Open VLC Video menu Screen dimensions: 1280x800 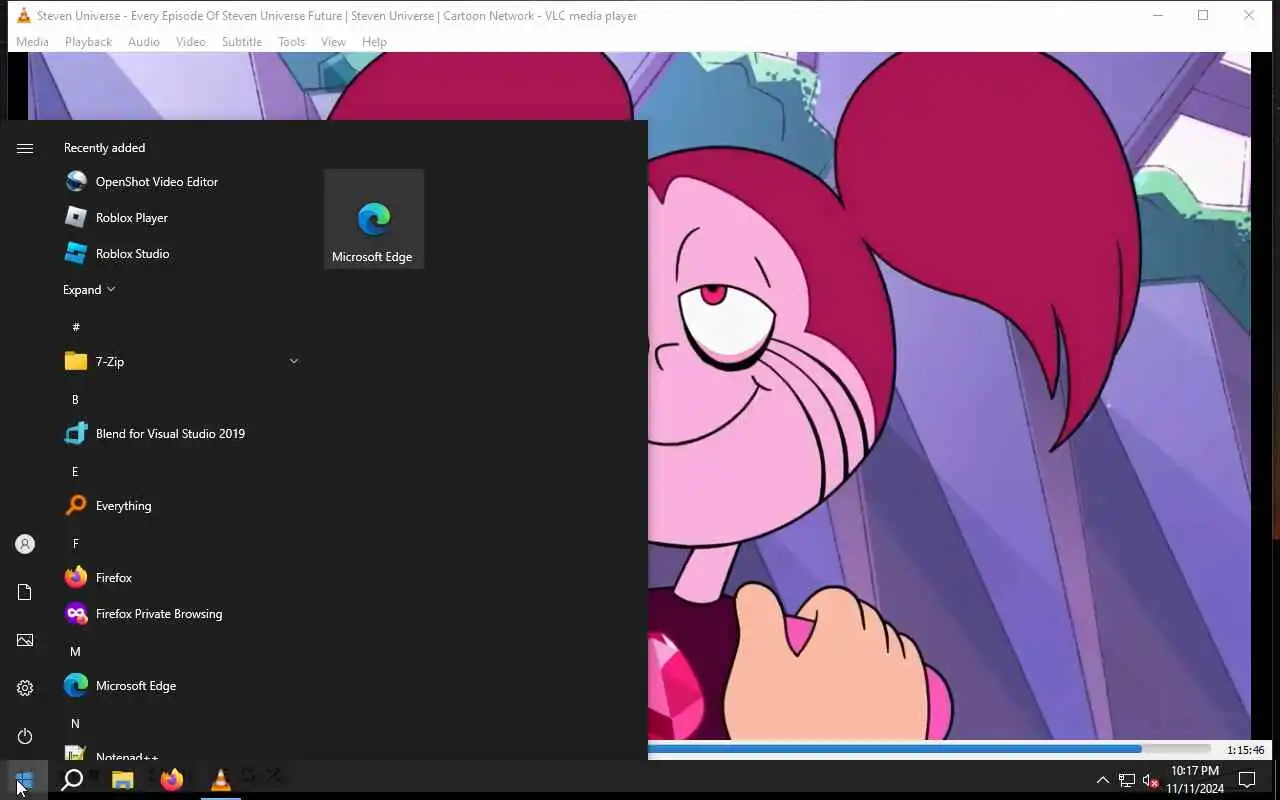[x=190, y=42]
